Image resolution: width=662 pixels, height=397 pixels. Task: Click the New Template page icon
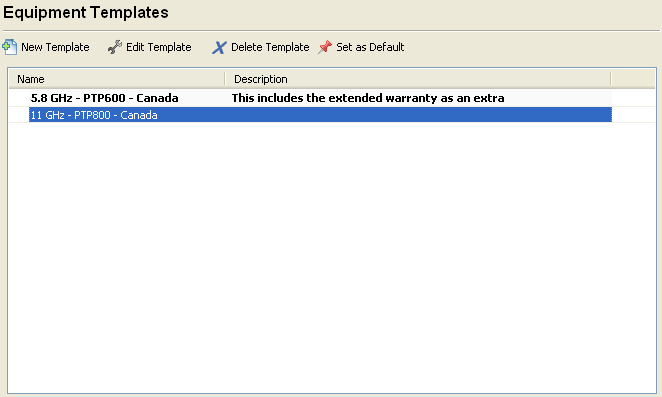tap(9, 47)
